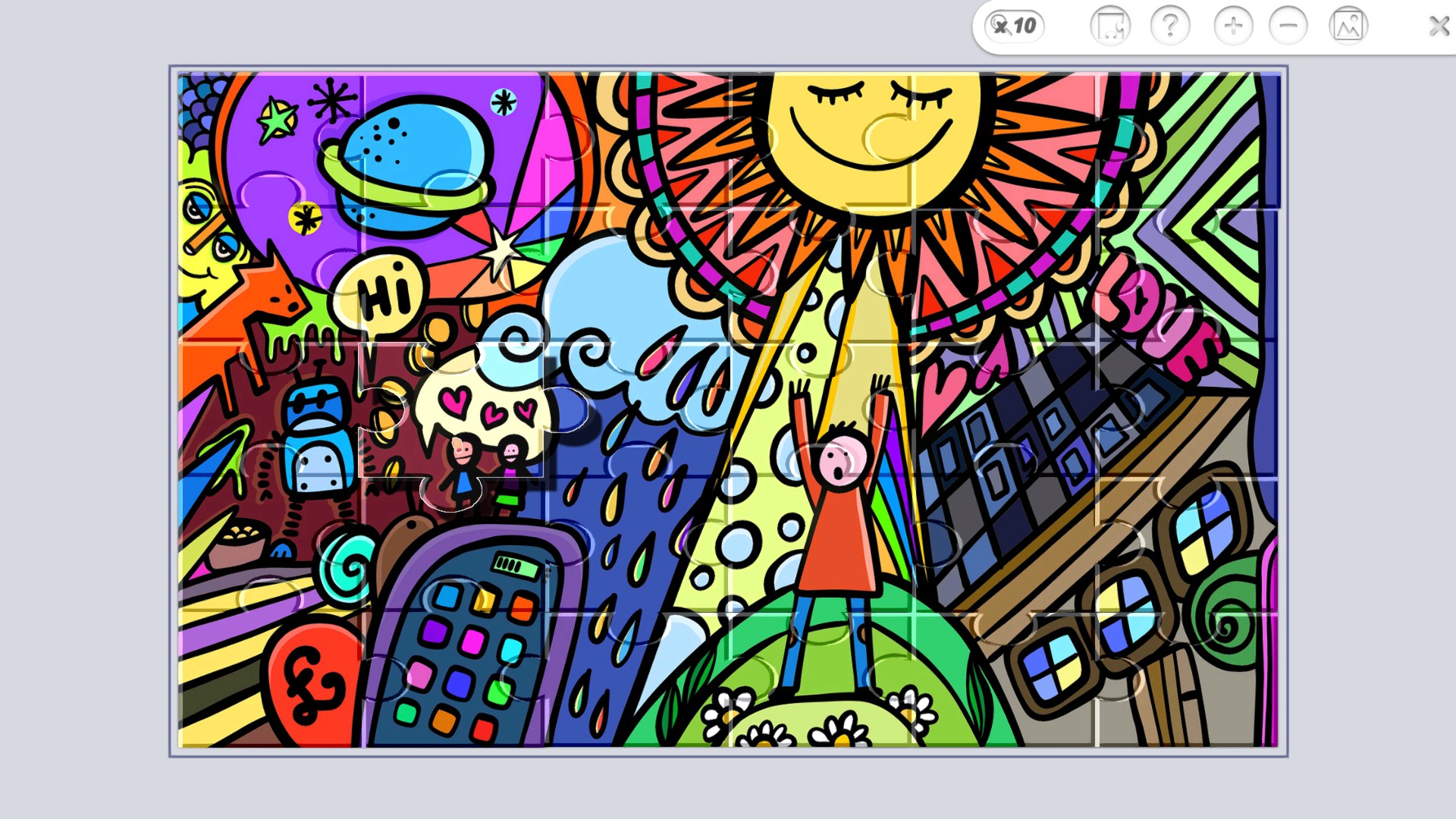This screenshot has height=819, width=1456.
Task: Click the green star in purple sky
Action: click(277, 121)
